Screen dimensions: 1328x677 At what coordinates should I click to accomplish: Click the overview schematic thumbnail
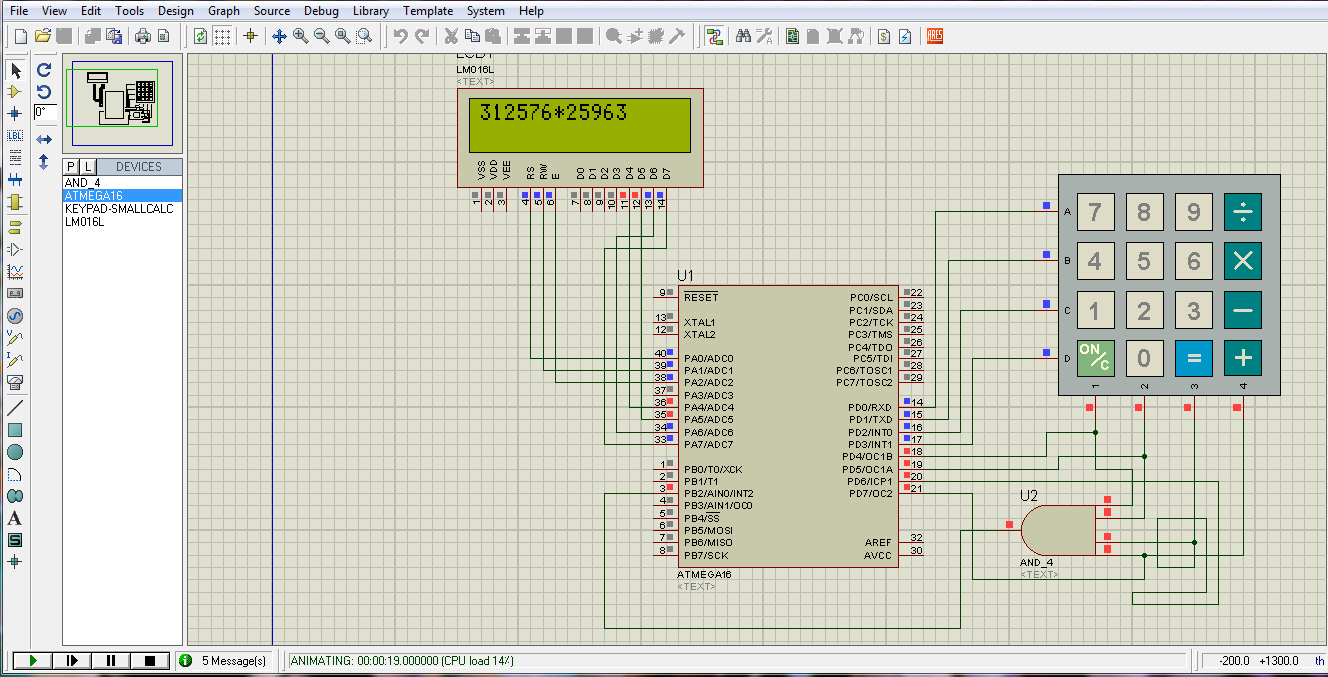122,101
